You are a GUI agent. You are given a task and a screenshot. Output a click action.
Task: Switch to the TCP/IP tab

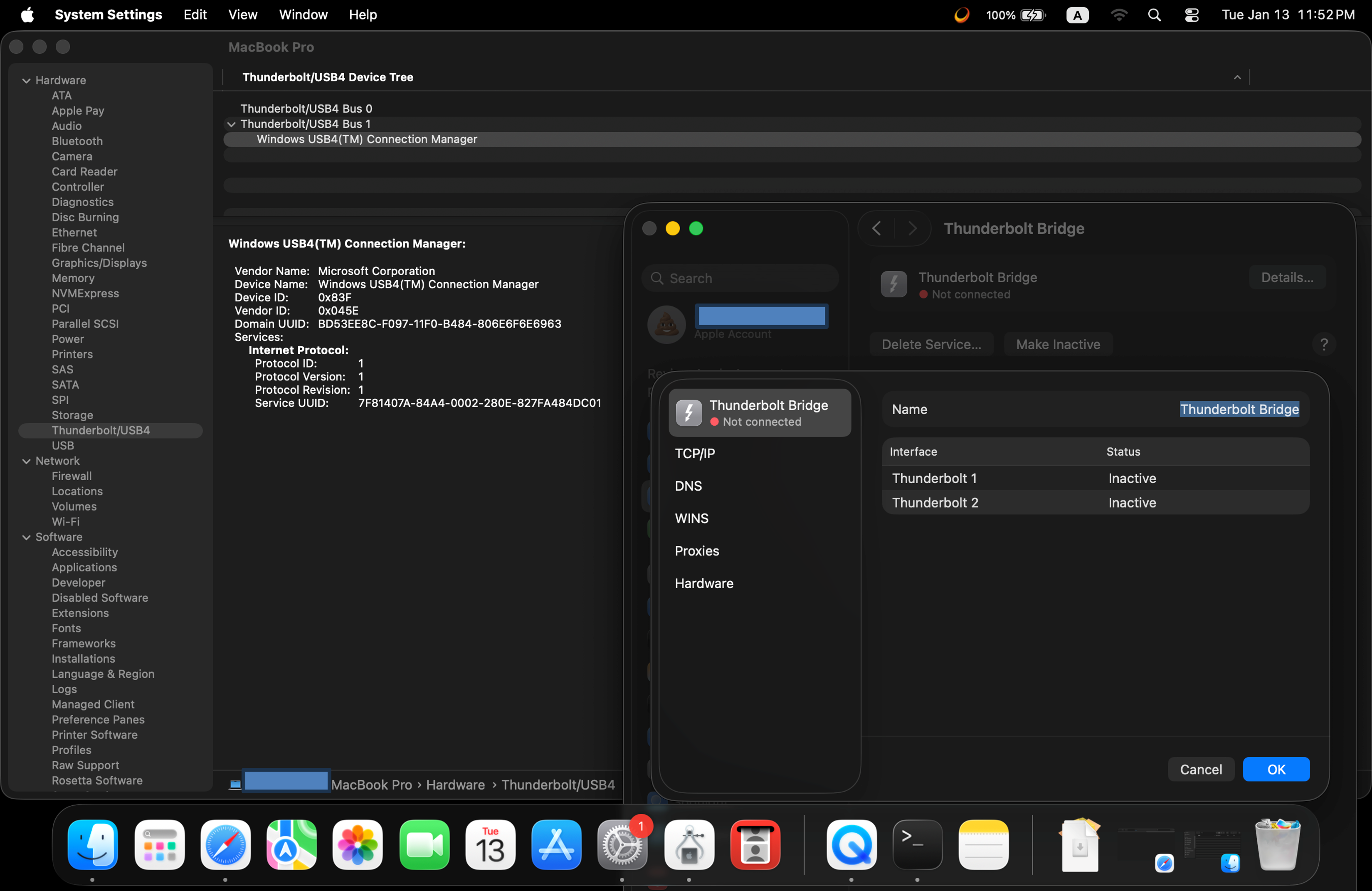coord(695,454)
